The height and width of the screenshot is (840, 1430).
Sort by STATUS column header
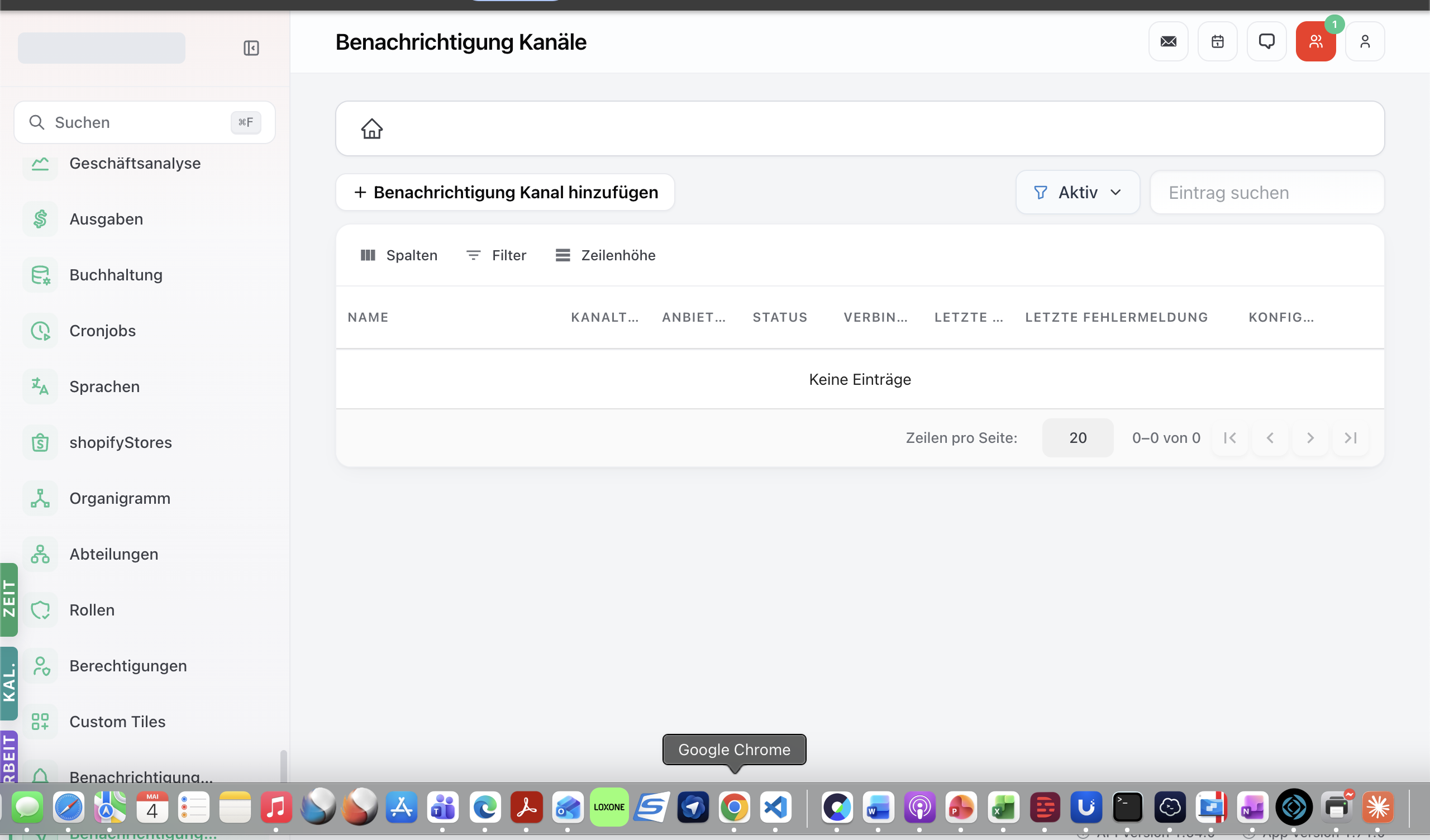point(780,317)
